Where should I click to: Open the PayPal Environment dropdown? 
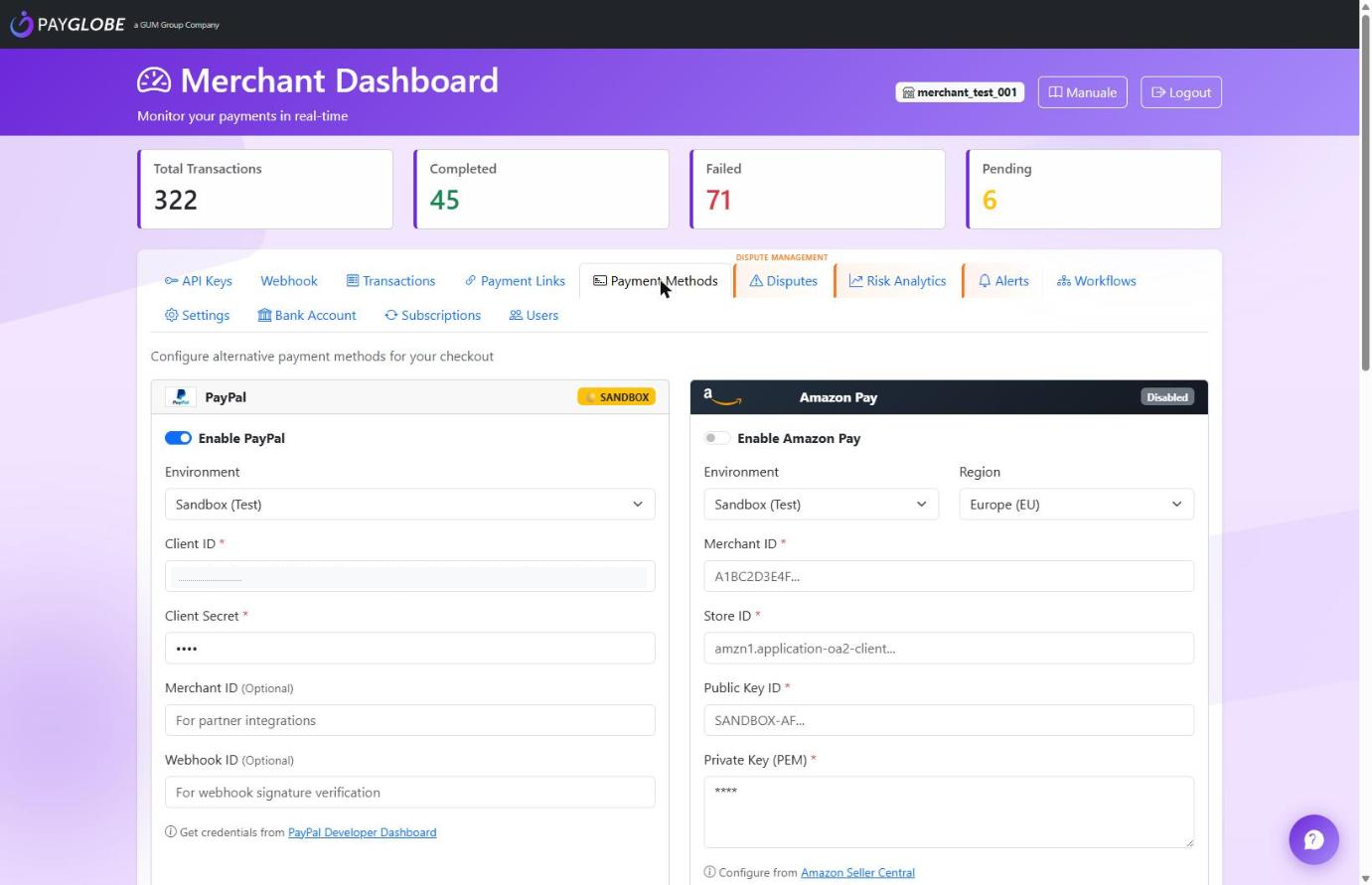409,505
